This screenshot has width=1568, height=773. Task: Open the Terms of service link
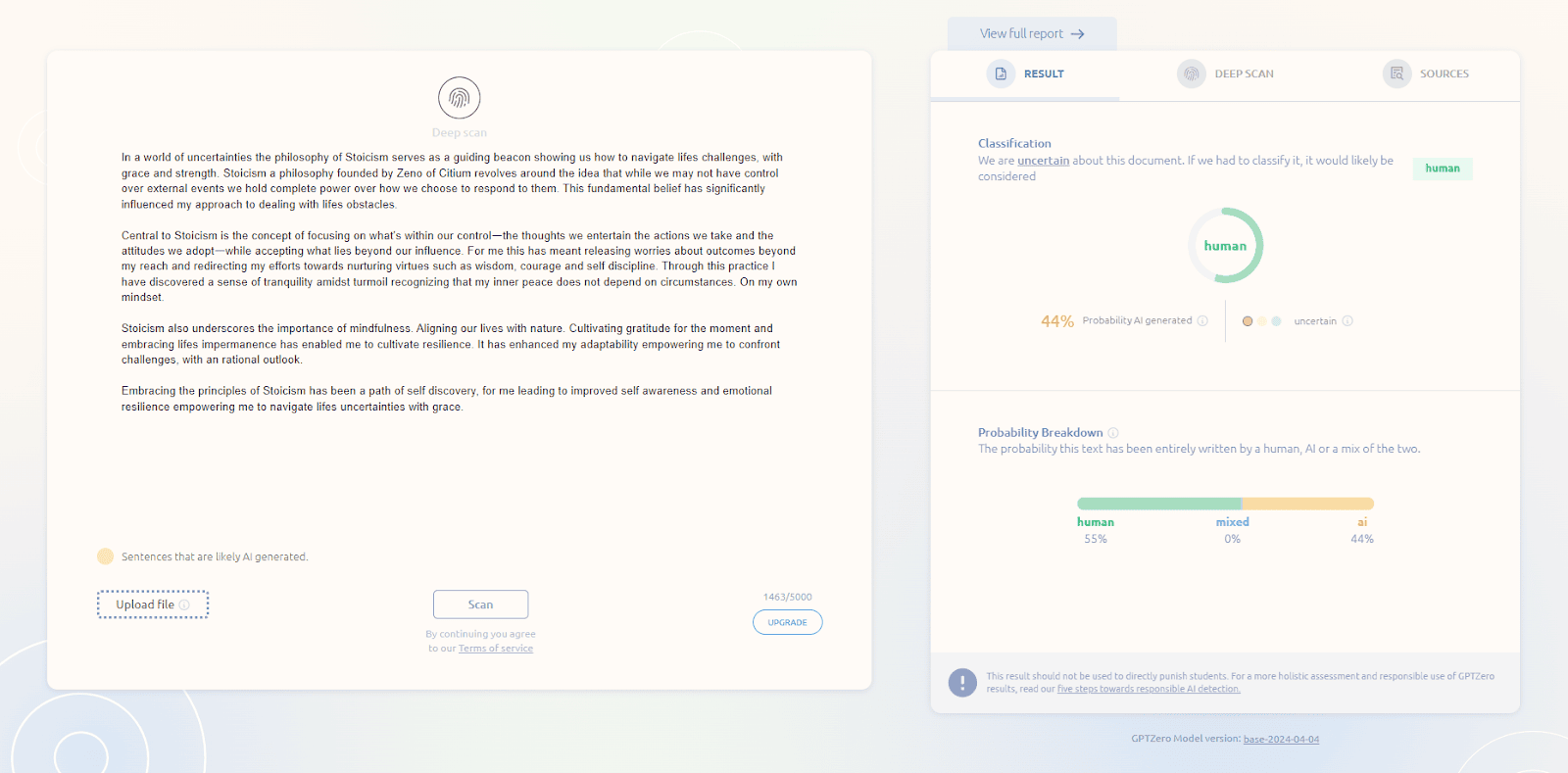click(x=496, y=649)
